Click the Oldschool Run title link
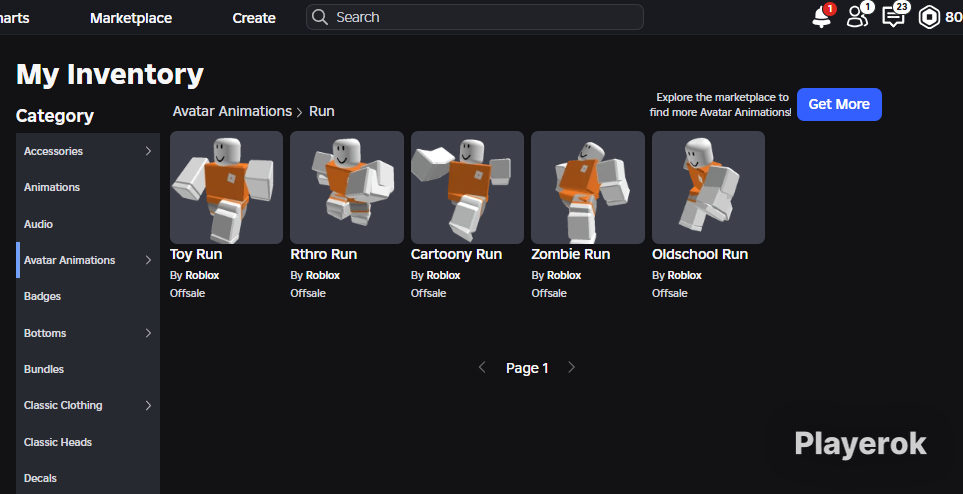Screen dimensions: 963x494 click(x=700, y=254)
